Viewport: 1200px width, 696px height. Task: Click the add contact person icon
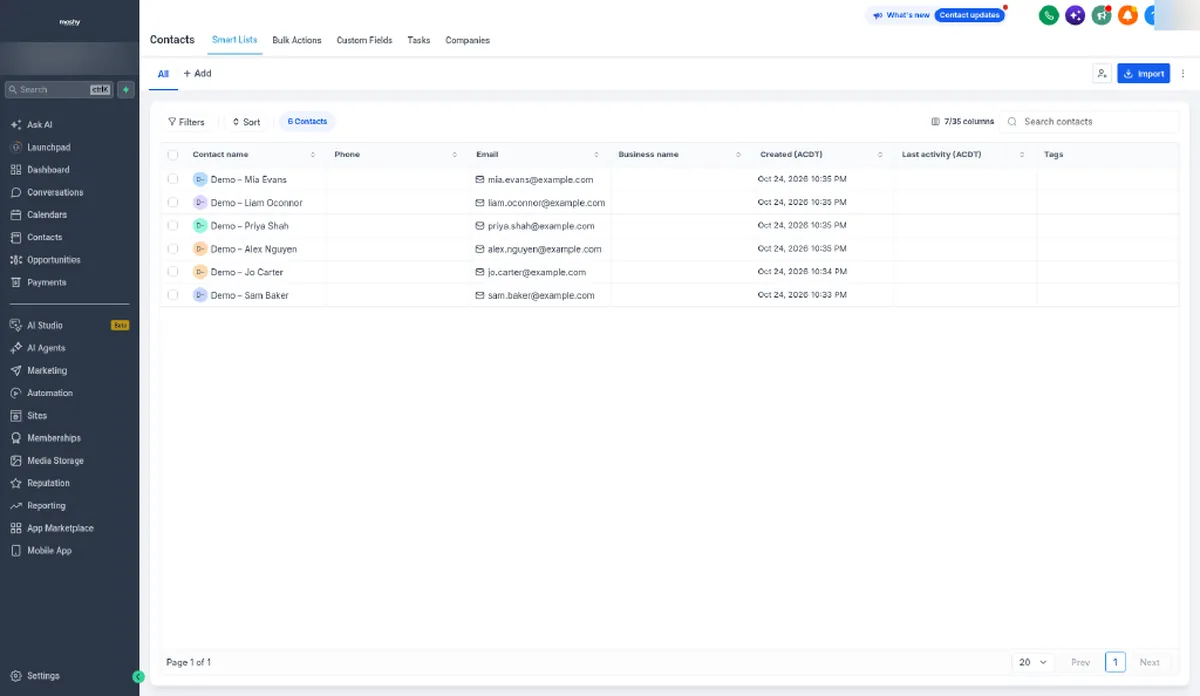tap(1101, 74)
